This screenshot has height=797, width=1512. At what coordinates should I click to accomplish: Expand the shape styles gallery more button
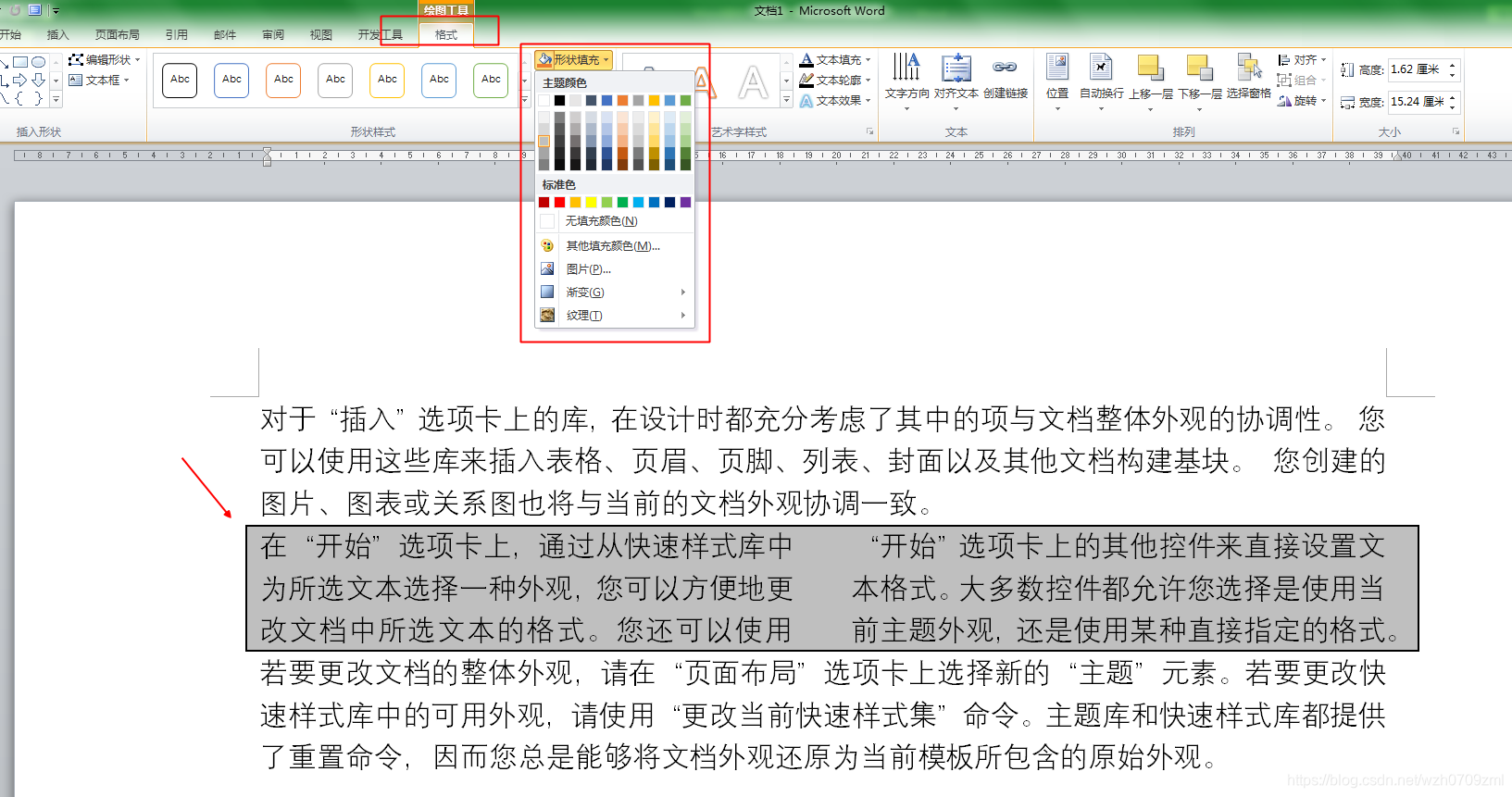(526, 101)
